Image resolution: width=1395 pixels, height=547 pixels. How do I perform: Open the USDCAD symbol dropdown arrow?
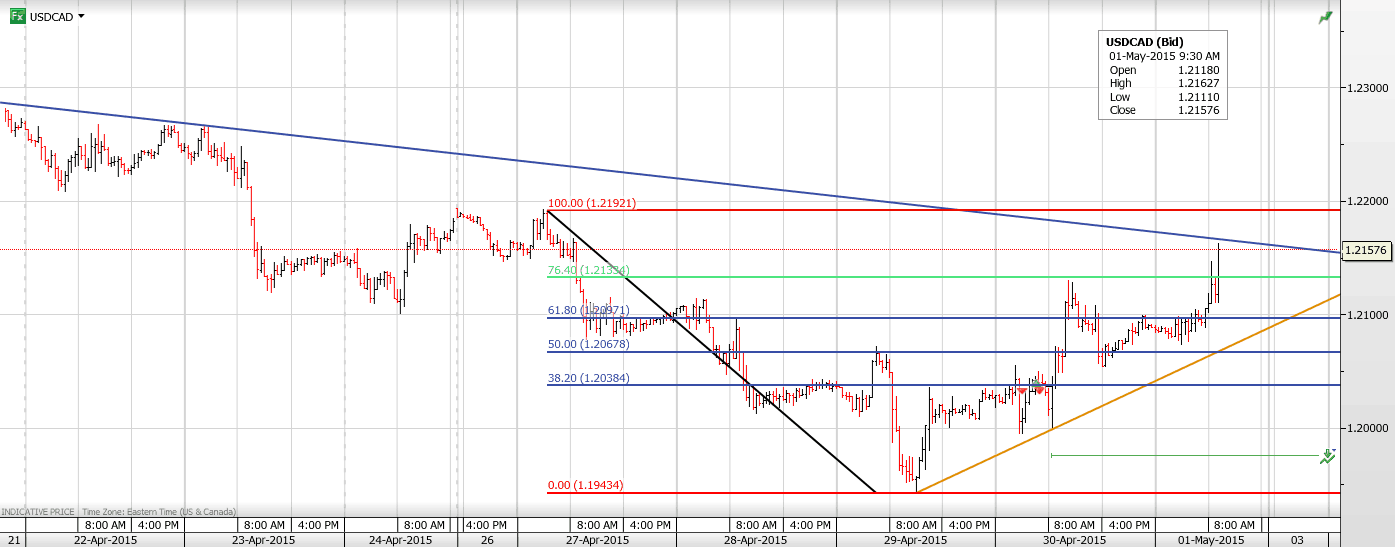81,16
